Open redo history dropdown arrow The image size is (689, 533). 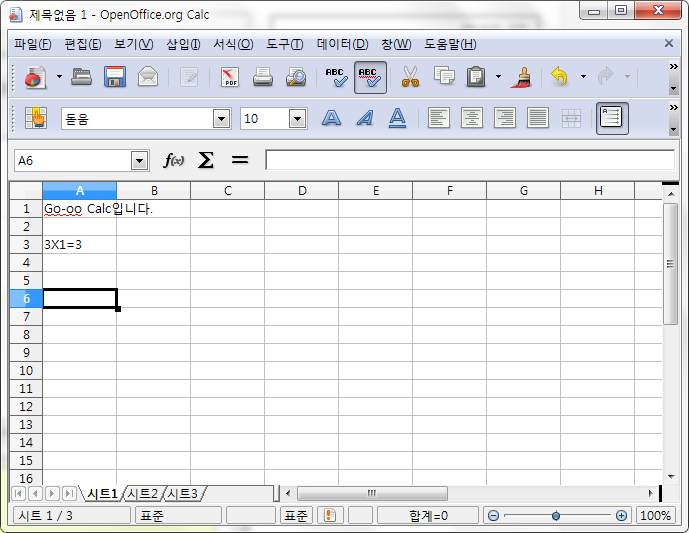pyautogui.click(x=627, y=77)
